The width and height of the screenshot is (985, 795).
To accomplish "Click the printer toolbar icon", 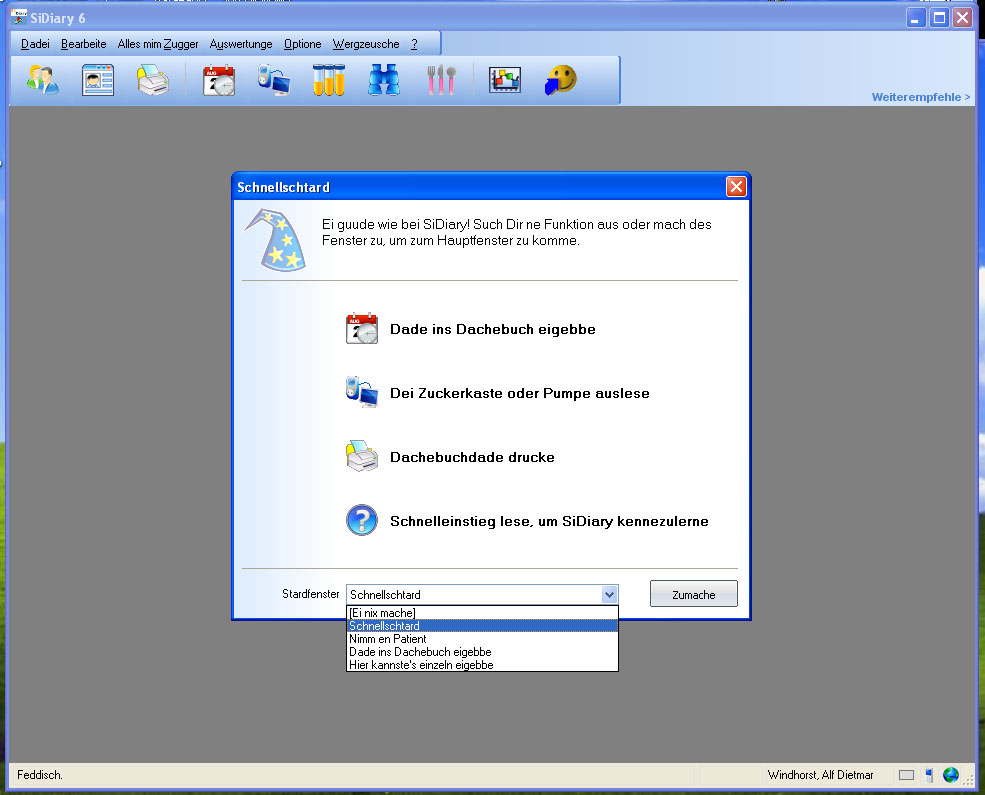I will [x=153, y=80].
